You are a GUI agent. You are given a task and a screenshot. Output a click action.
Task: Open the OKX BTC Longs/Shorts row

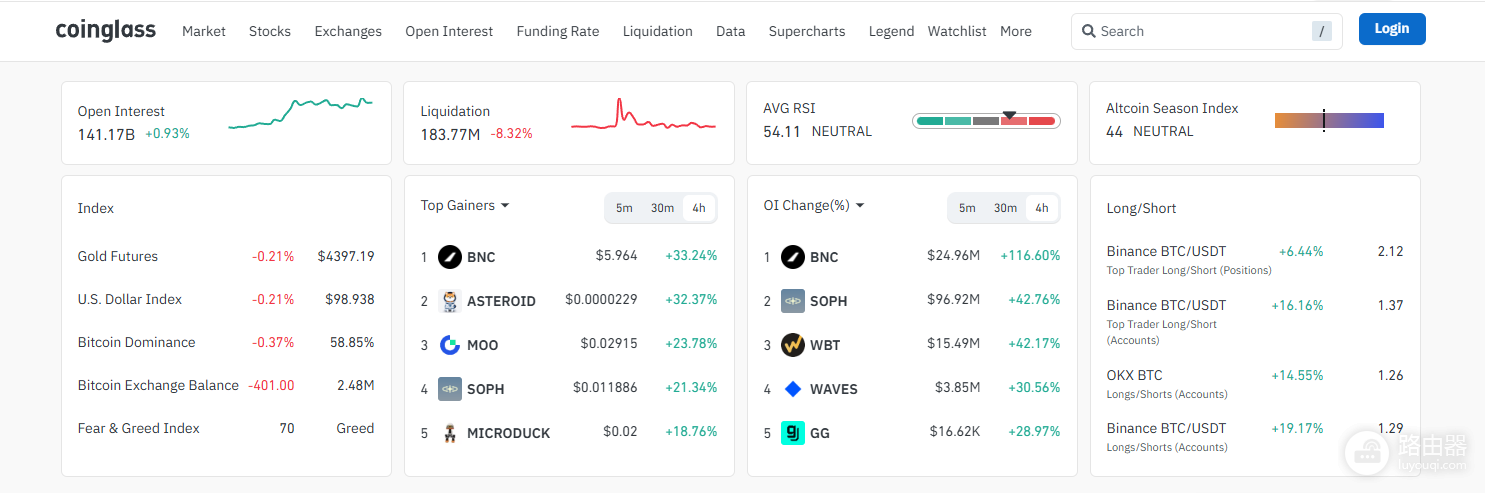[x=1255, y=384]
